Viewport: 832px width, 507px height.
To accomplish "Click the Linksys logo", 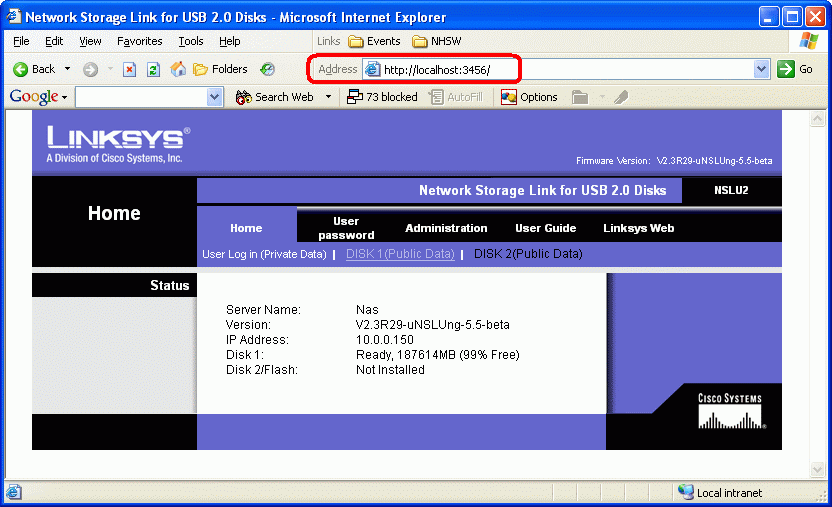I will (x=118, y=144).
